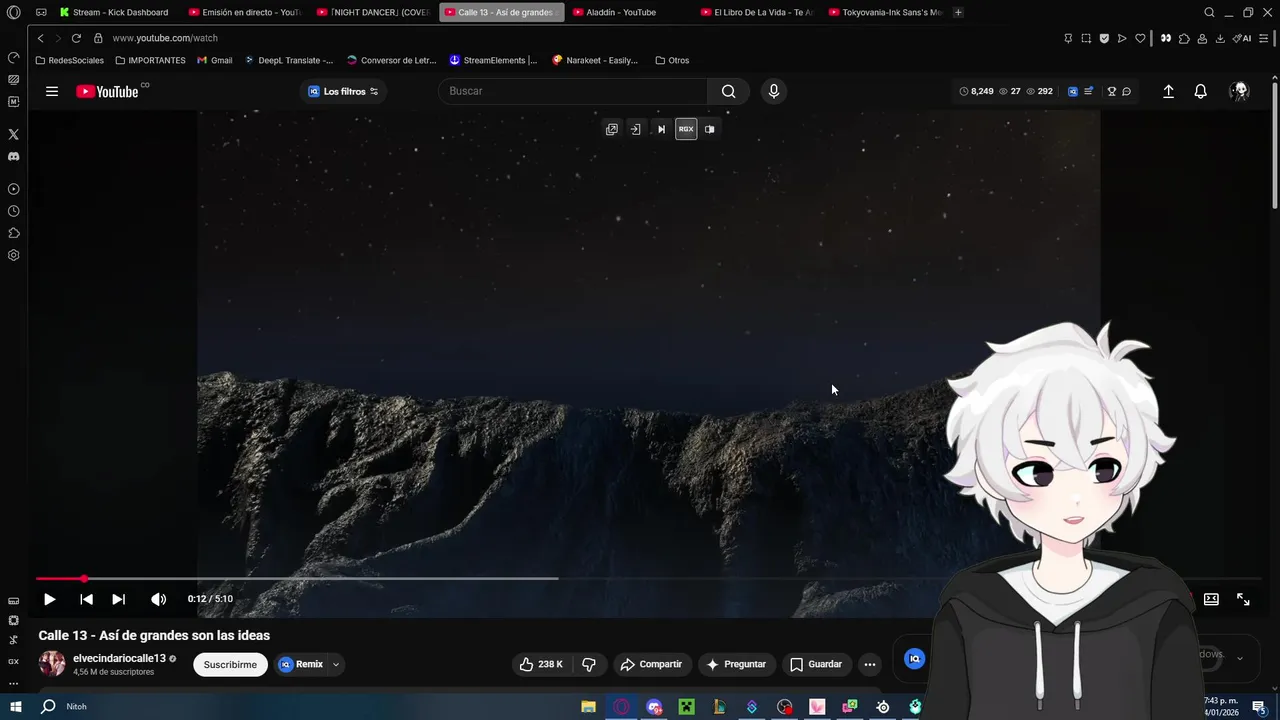Open the IMPORTANTES bookmarks folder

tap(150, 60)
